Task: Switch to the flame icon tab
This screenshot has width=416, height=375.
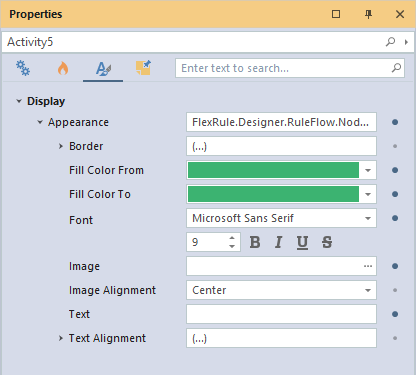Action: tap(63, 68)
